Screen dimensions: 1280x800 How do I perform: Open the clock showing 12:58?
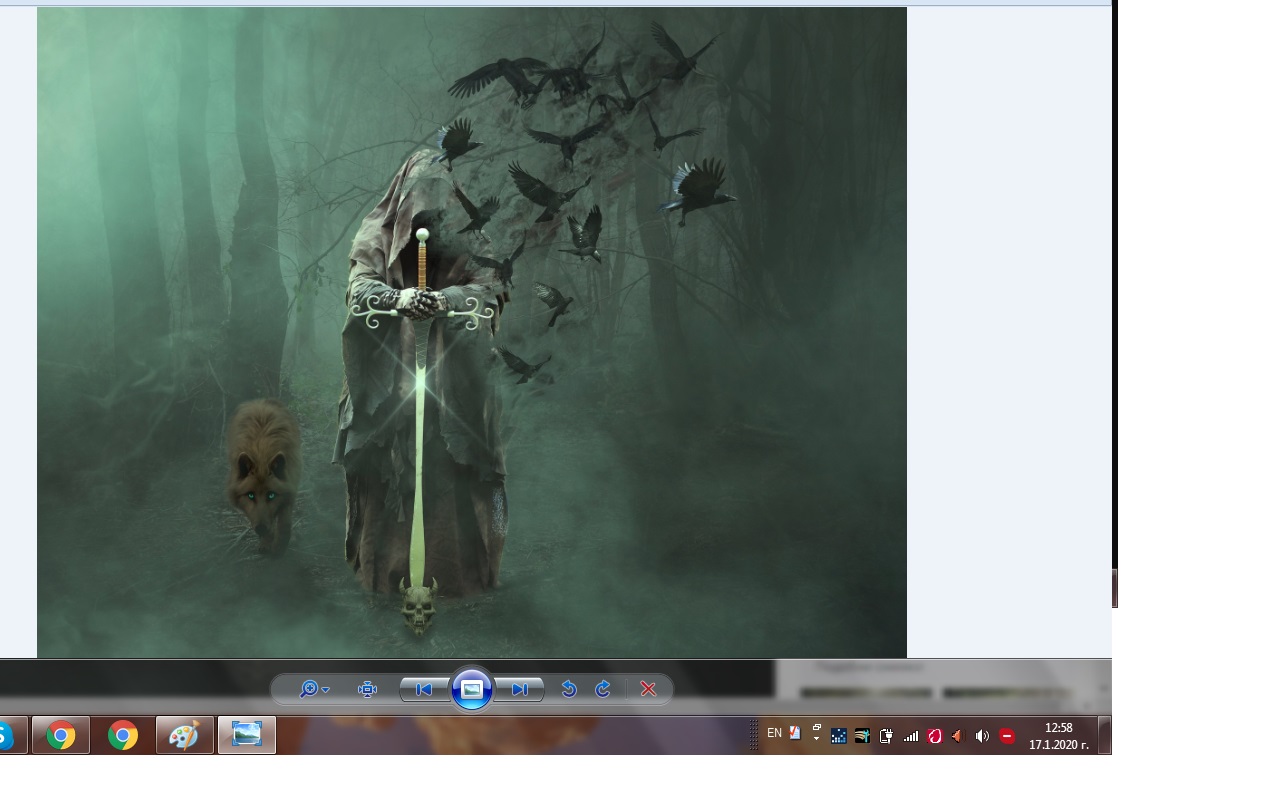1058,736
